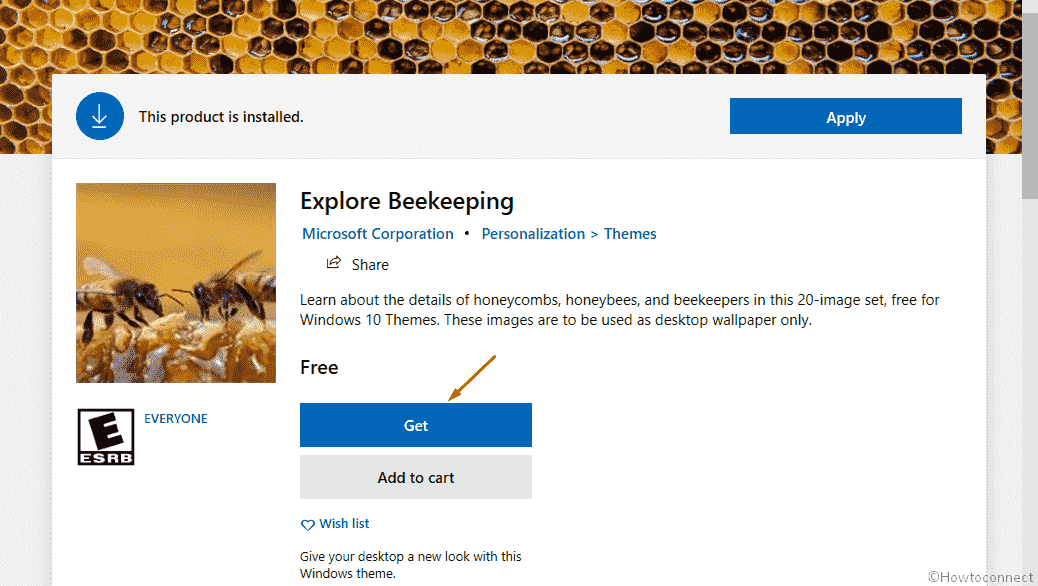
Task: Click the honeycomb banner image
Action: pyautogui.click(x=519, y=36)
